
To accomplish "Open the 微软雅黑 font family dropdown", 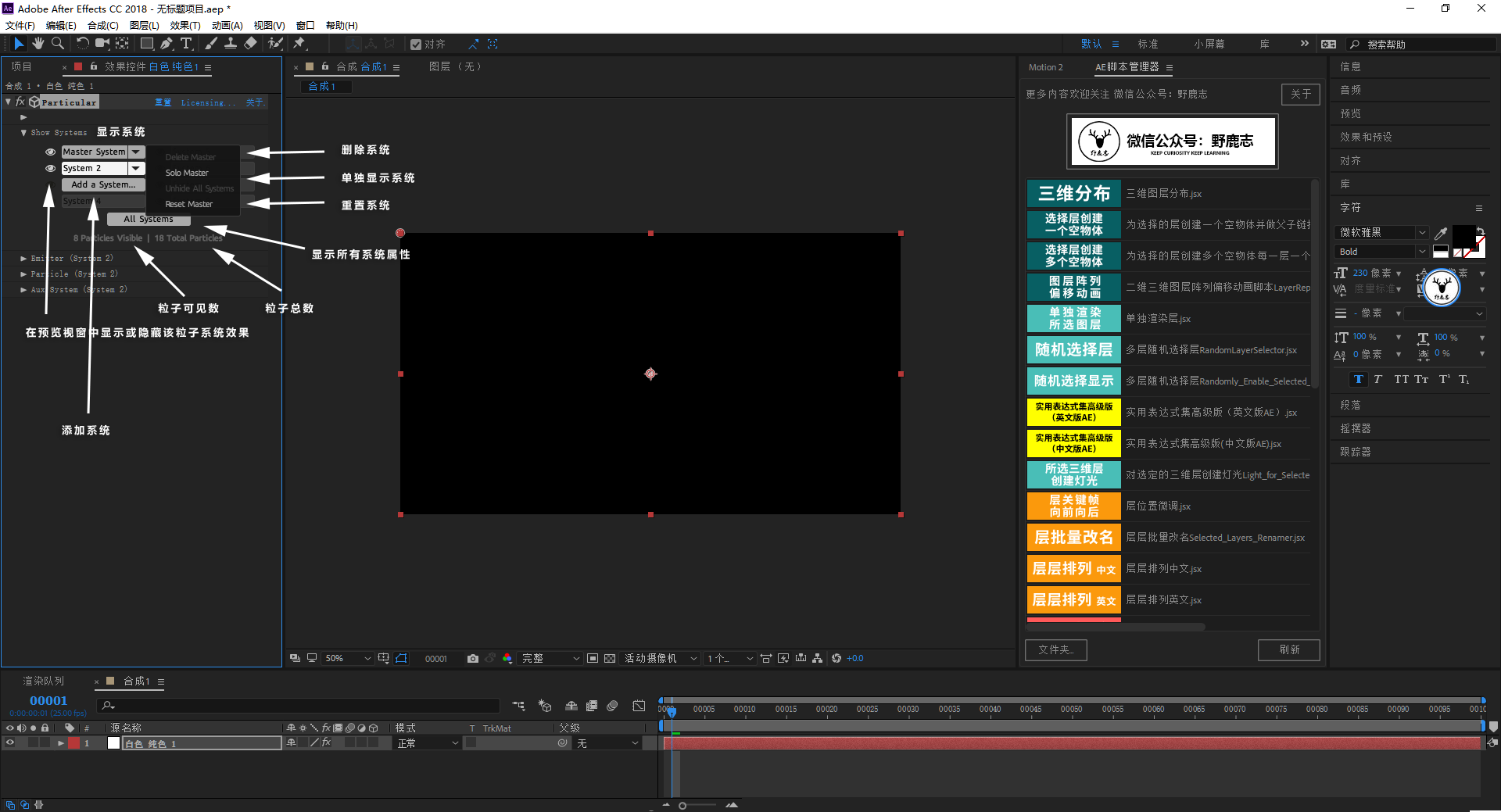I will click(1382, 232).
